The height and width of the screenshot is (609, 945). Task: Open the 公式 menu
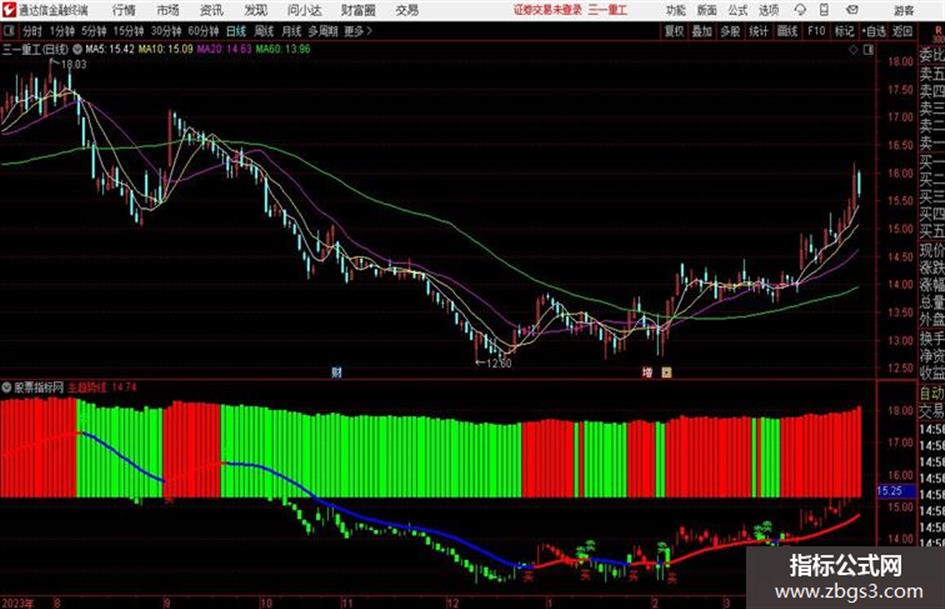(738, 10)
